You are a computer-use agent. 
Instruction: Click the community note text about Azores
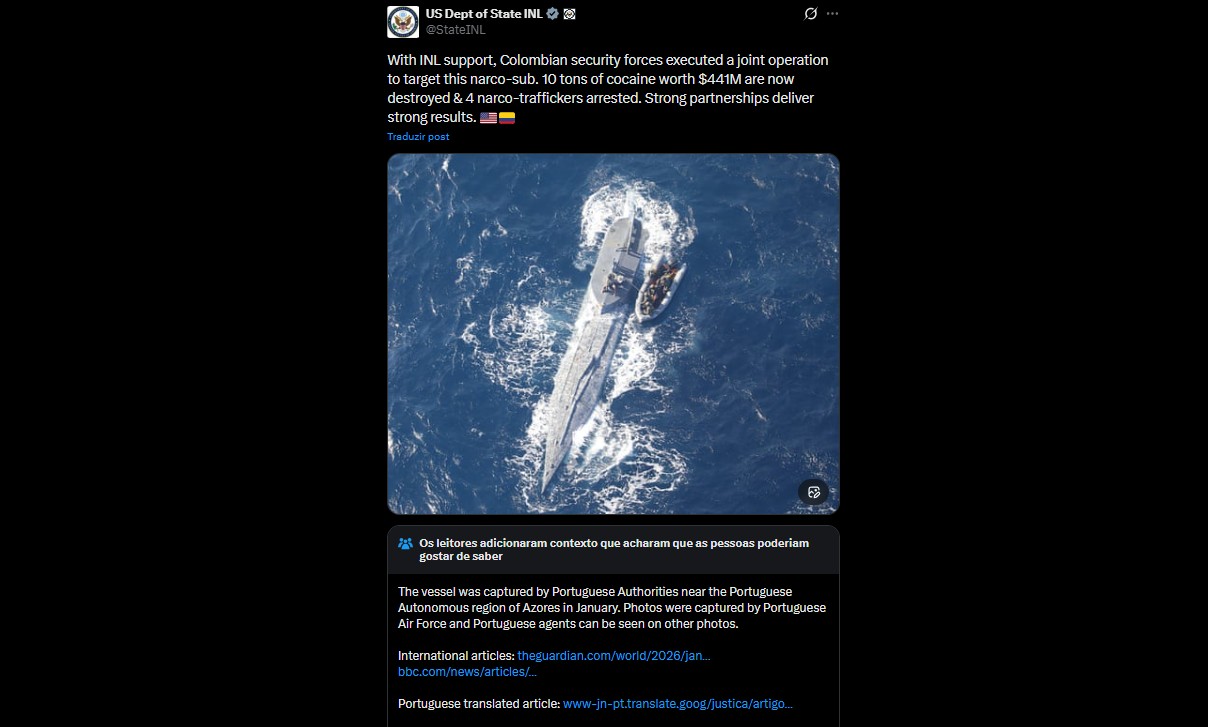612,608
